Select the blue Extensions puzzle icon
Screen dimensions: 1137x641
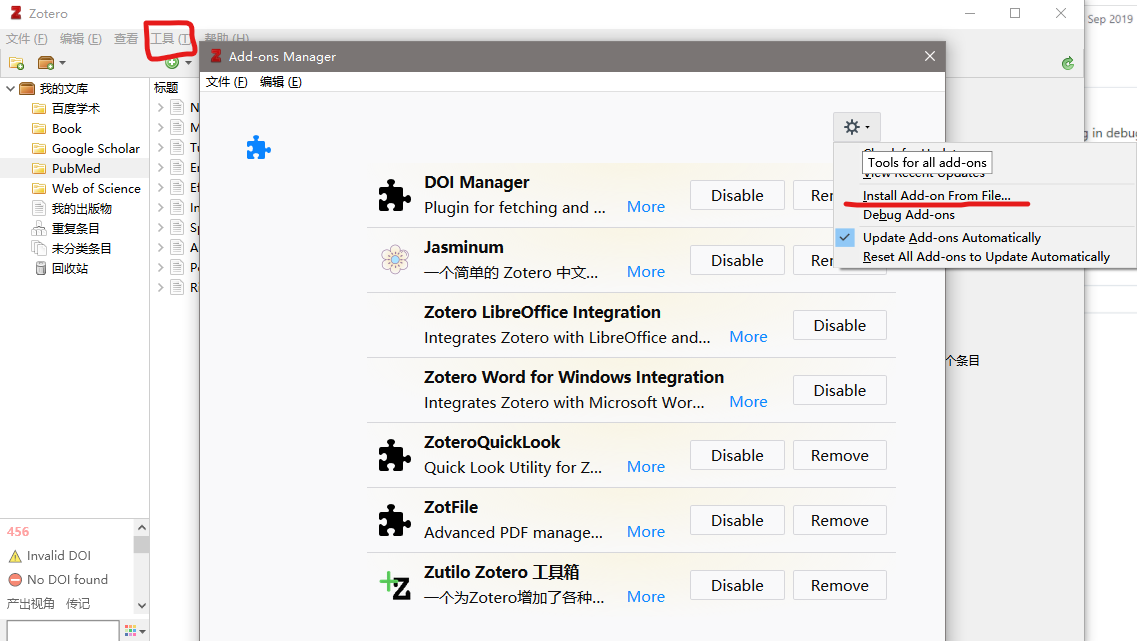pos(258,148)
